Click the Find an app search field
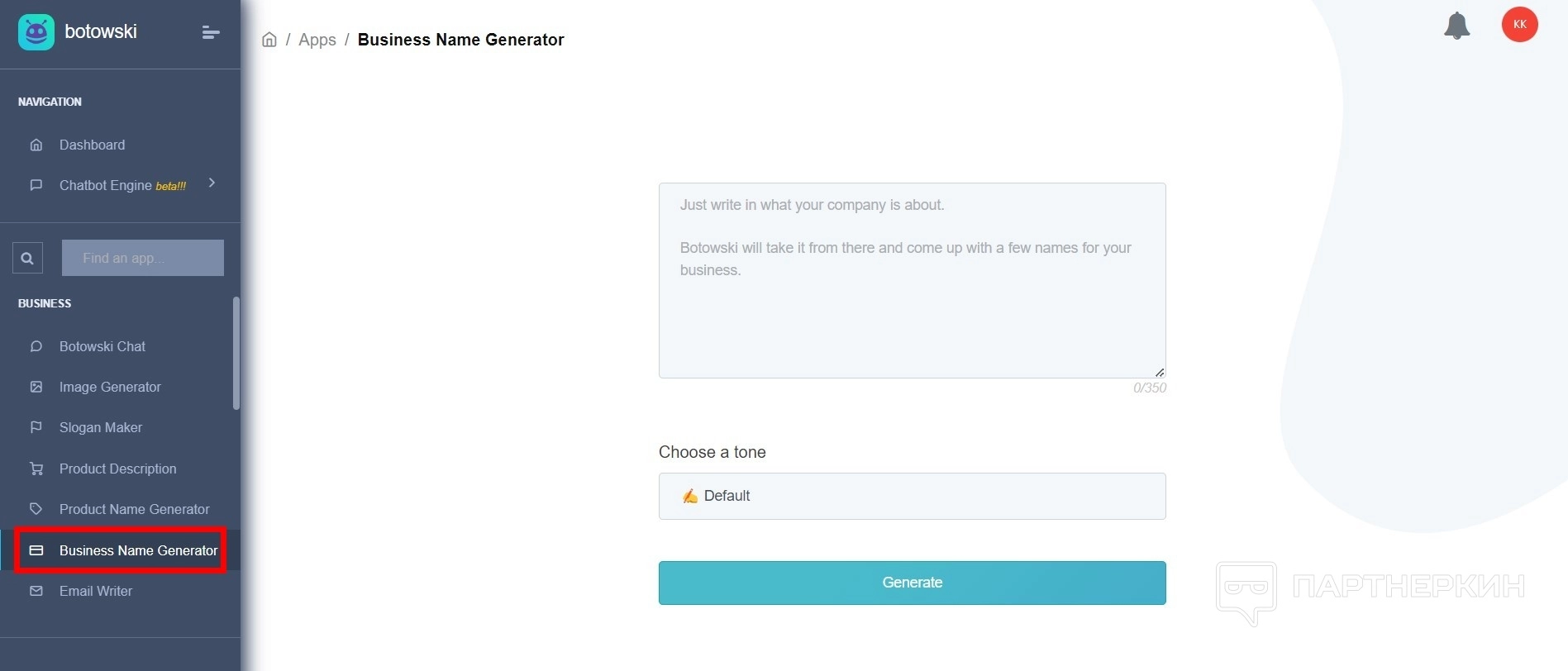Screen dimensions: 1568x671 (142, 258)
